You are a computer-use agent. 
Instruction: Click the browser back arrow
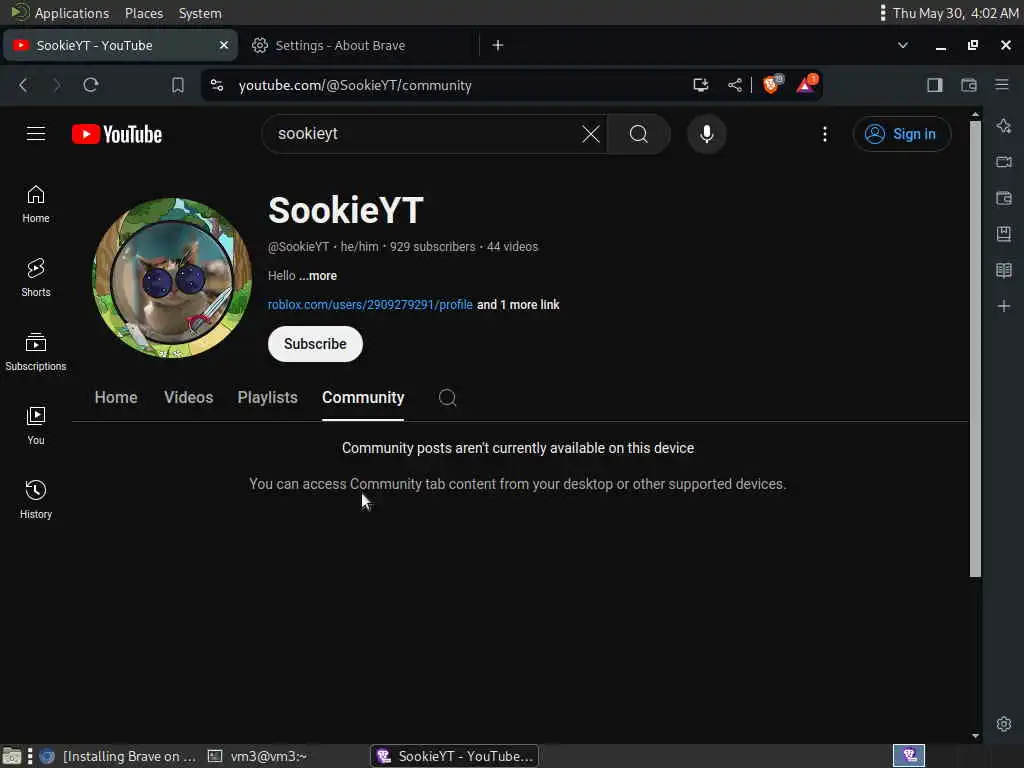[x=24, y=85]
